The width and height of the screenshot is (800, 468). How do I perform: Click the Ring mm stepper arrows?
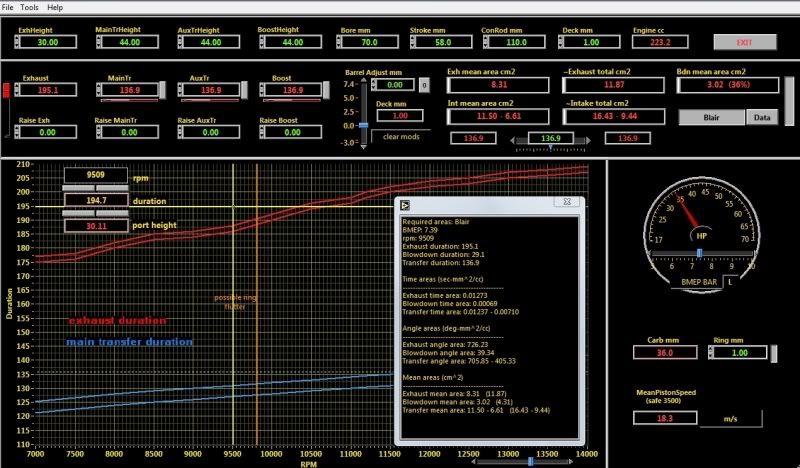pyautogui.click(x=711, y=352)
